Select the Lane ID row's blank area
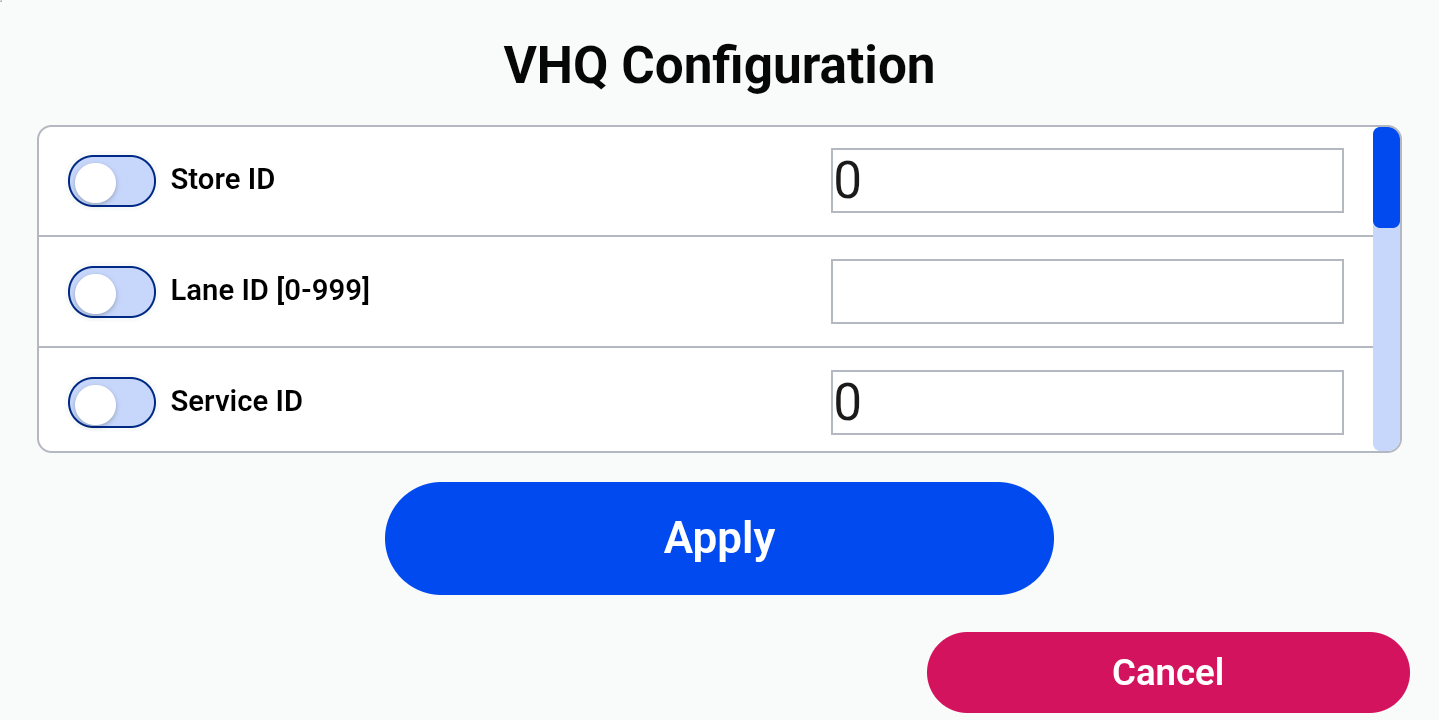 (600, 292)
